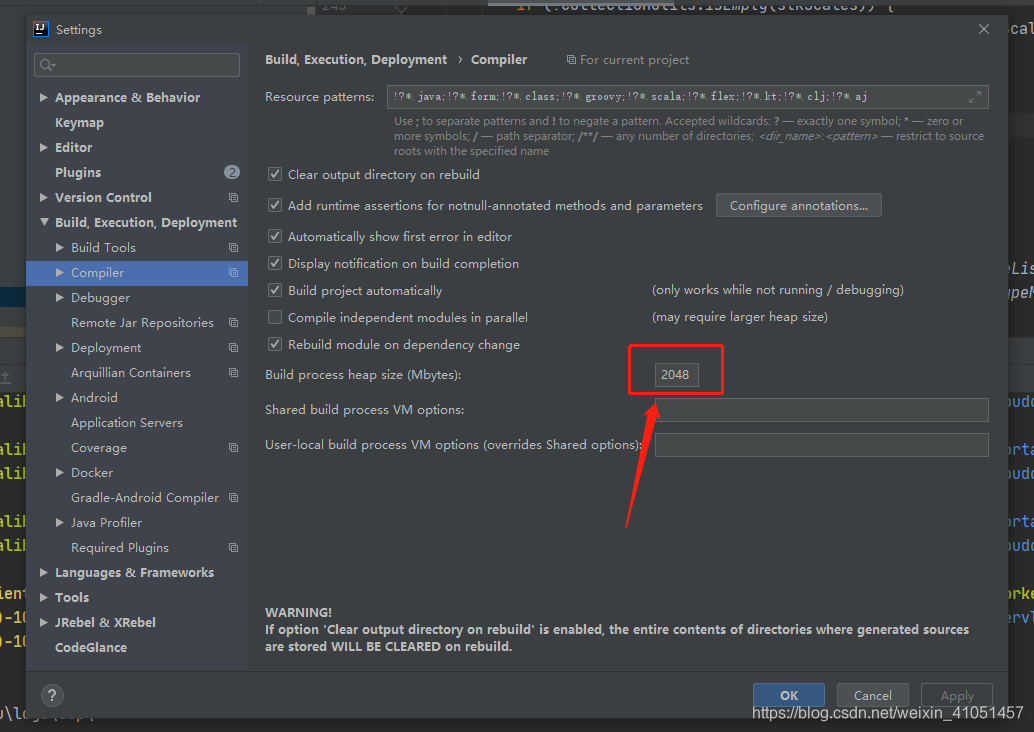
Task: Toggle Rebuild module on dependency change
Action: tap(275, 345)
